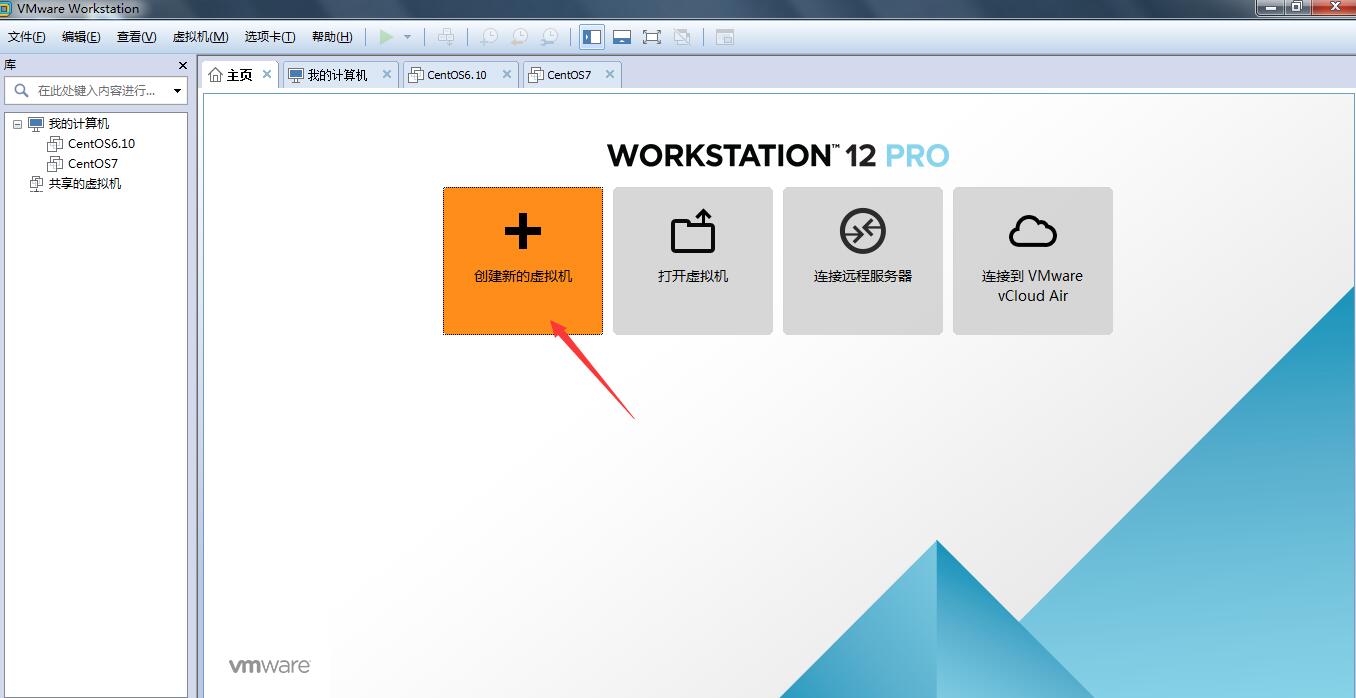
Task: Click the console view toolbar icon
Action: click(725, 37)
